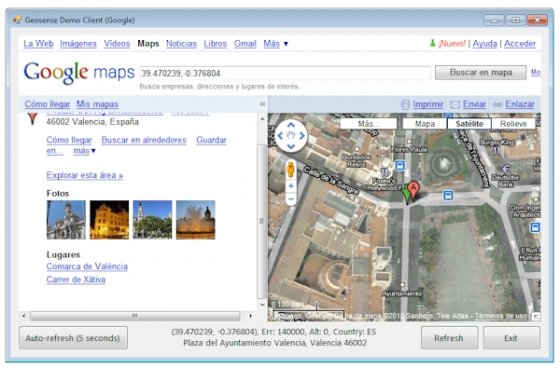The image size is (560, 368).
Task: Switch map to Mapa view
Action: pos(425,124)
